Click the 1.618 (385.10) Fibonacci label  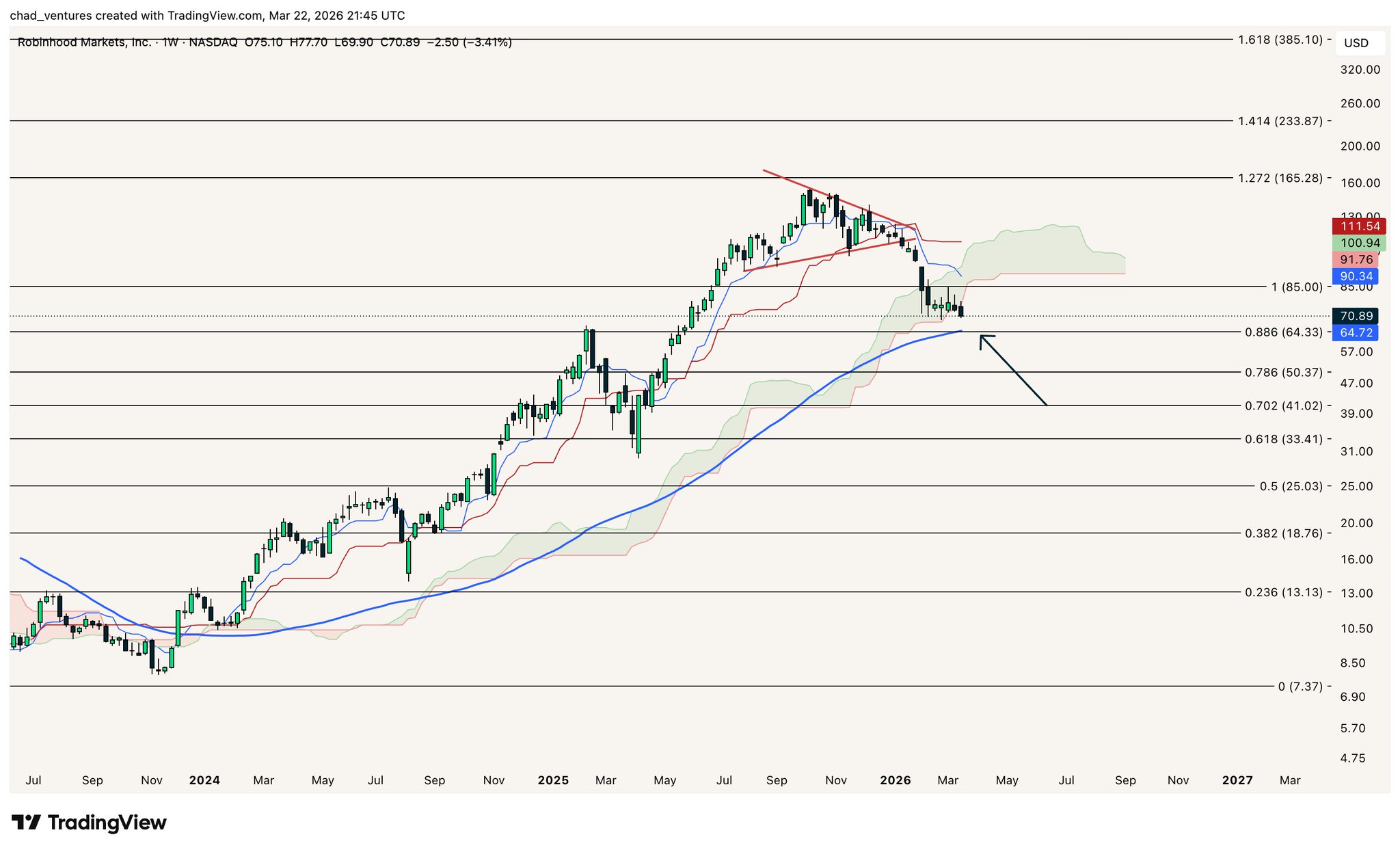click(x=1280, y=40)
